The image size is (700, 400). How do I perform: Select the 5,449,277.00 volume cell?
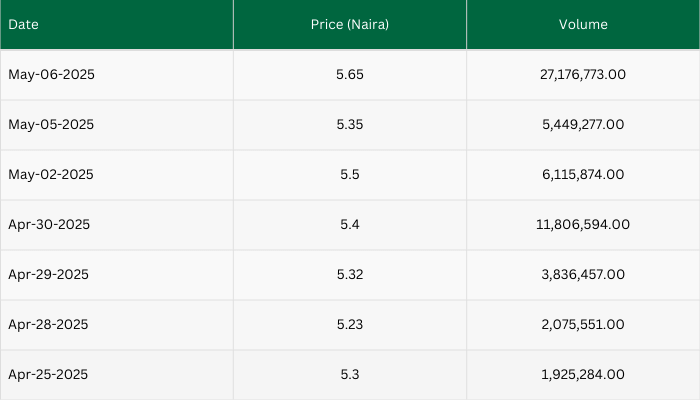583,125
